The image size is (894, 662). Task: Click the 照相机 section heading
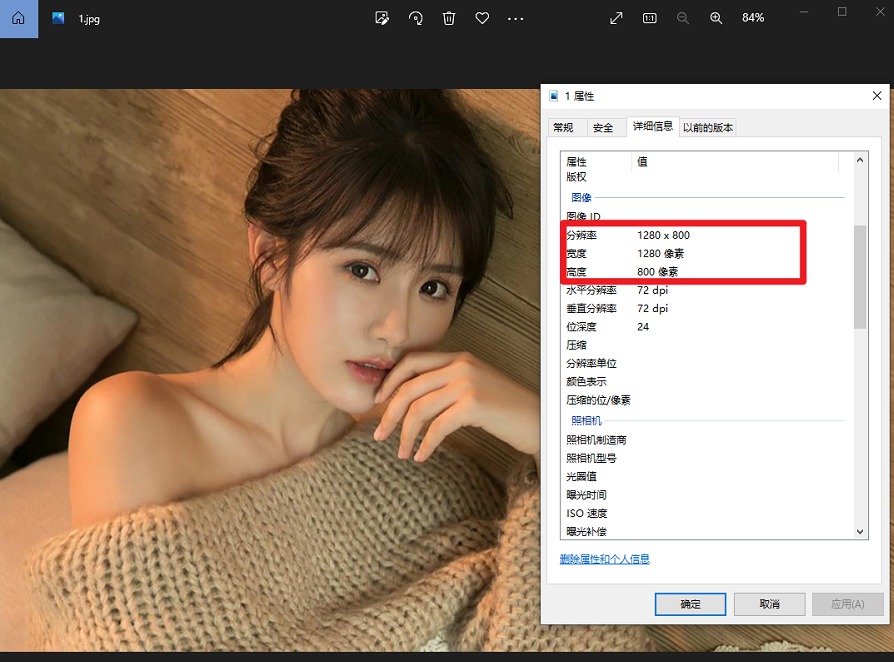[586, 420]
